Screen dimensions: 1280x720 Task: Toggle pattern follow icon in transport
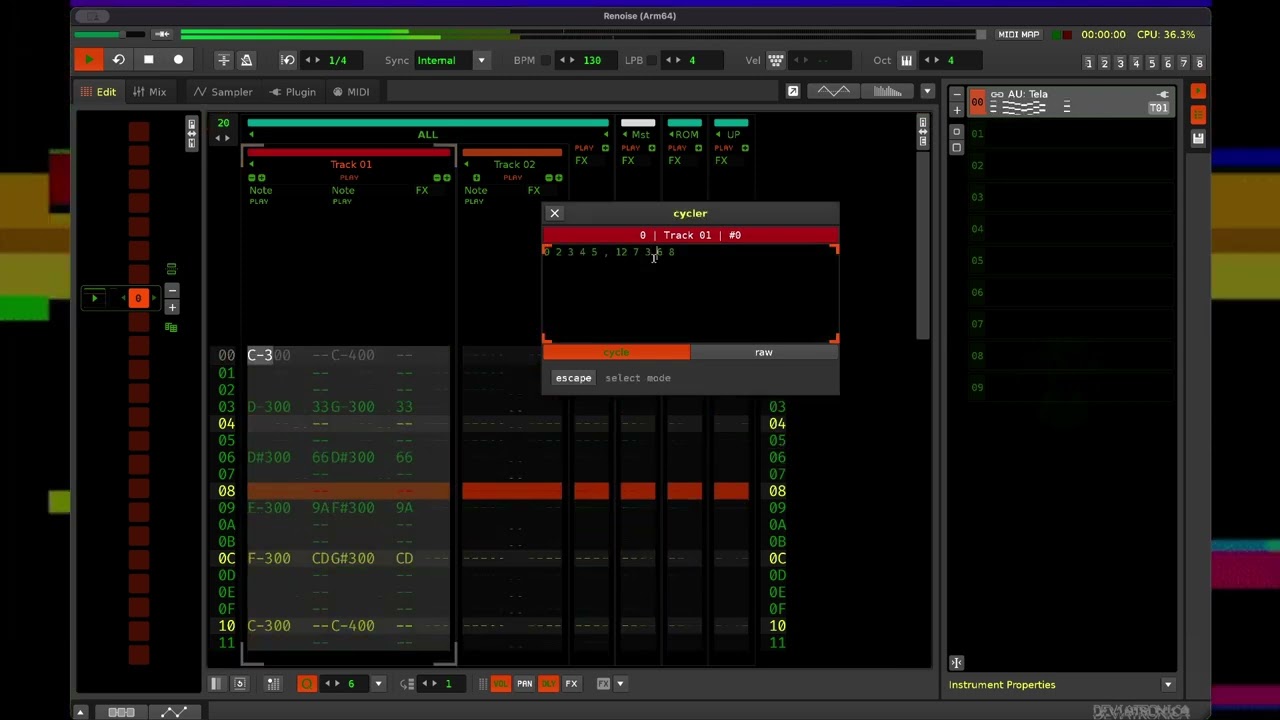pos(224,60)
